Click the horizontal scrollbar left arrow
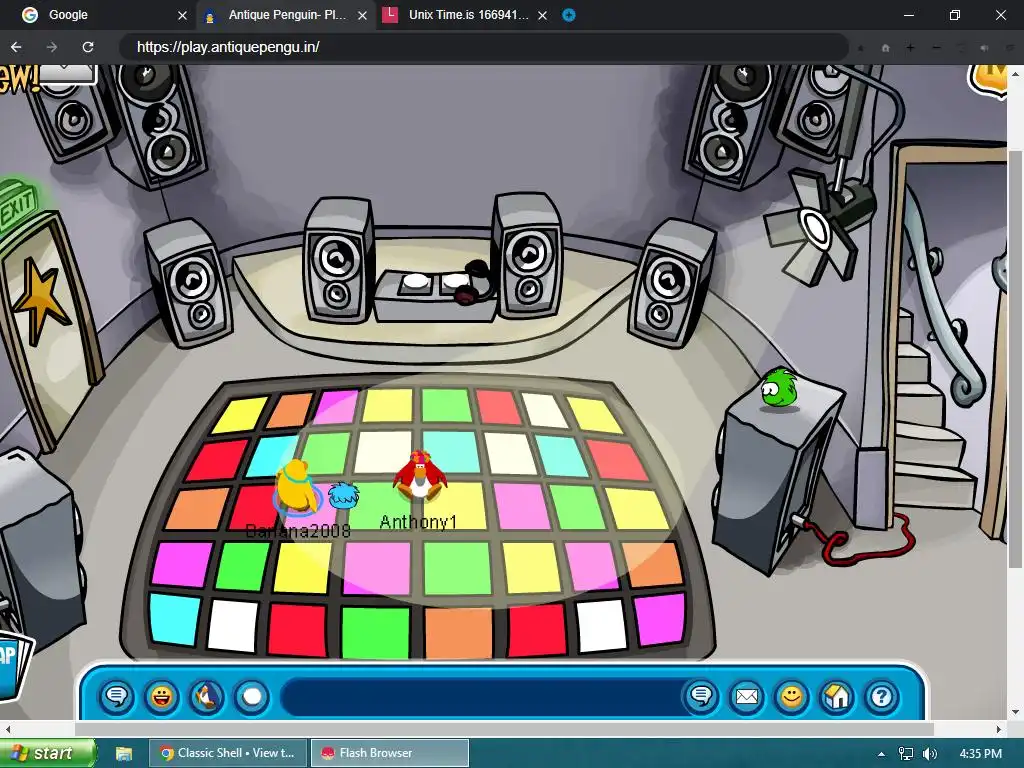Screen dimensions: 1024x768 coord(7,729)
